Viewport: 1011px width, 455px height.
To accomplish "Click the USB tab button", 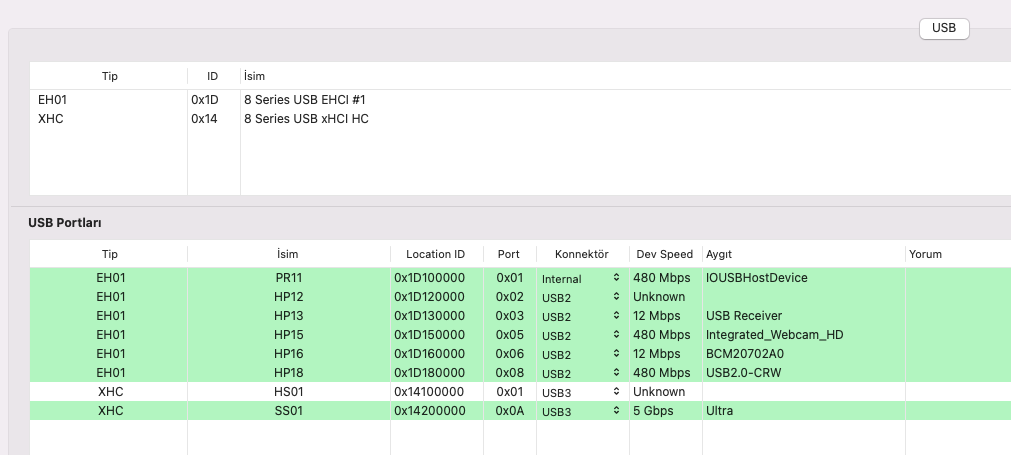I will (943, 28).
